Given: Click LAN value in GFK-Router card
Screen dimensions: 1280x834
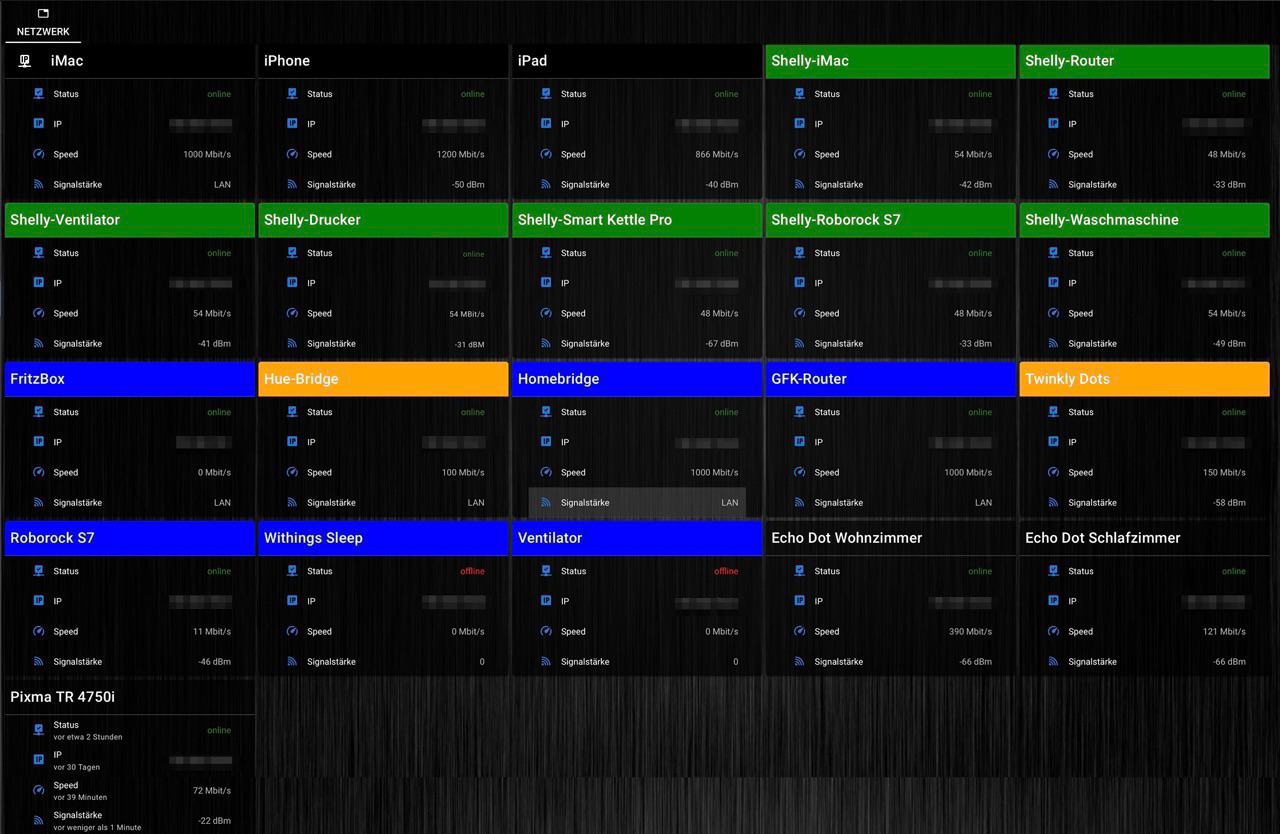Looking at the screenshot, I should (984, 502).
